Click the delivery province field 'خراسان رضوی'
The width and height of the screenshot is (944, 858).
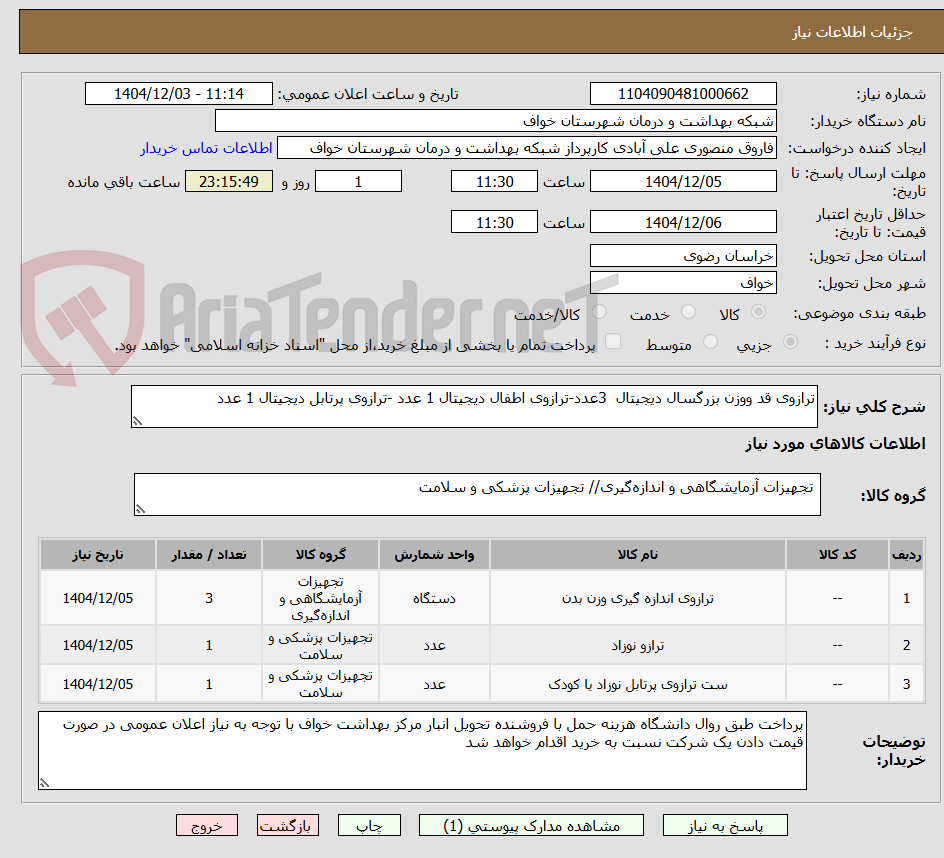pyautogui.click(x=683, y=256)
